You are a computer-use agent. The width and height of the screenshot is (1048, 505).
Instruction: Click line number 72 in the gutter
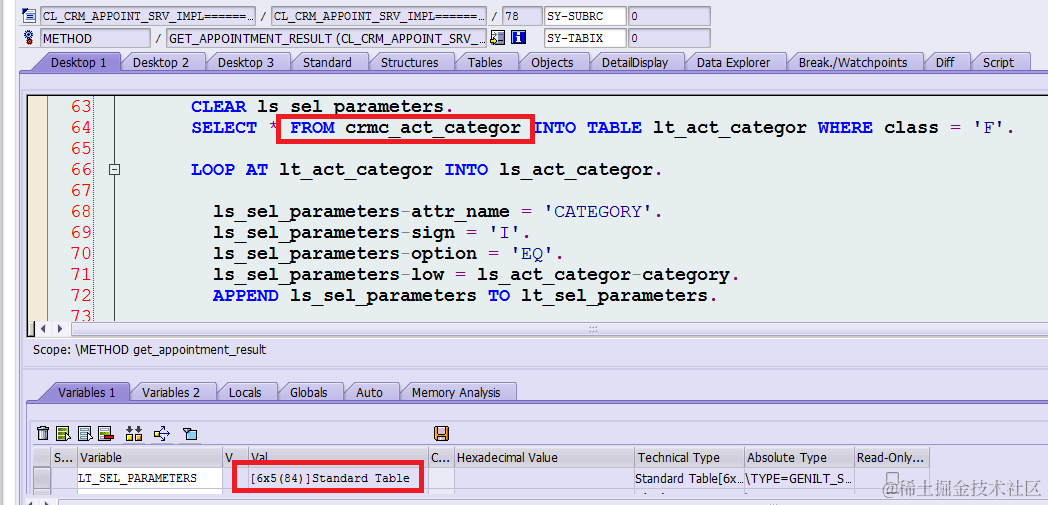81,295
